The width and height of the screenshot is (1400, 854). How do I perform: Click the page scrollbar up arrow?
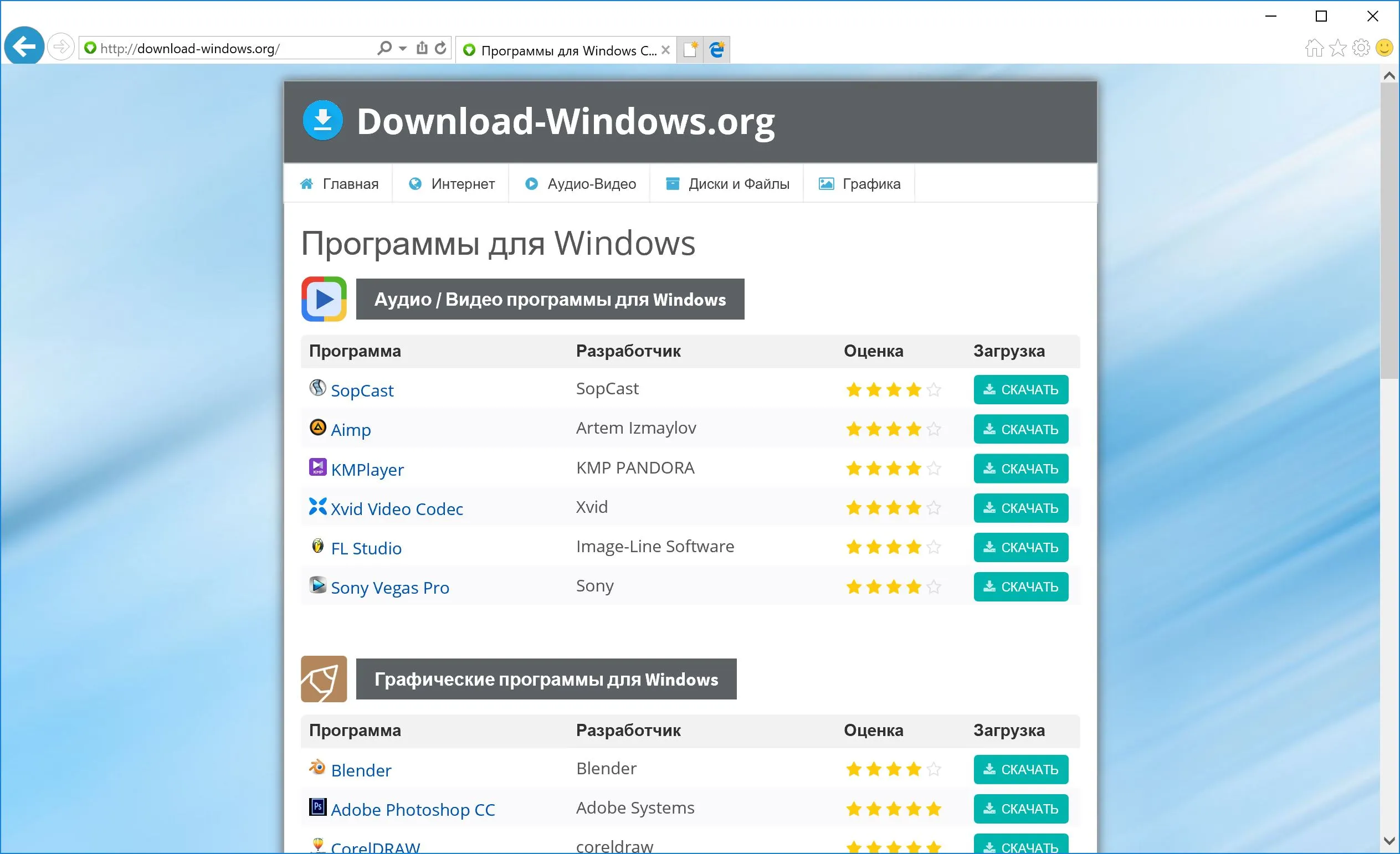(1390, 75)
